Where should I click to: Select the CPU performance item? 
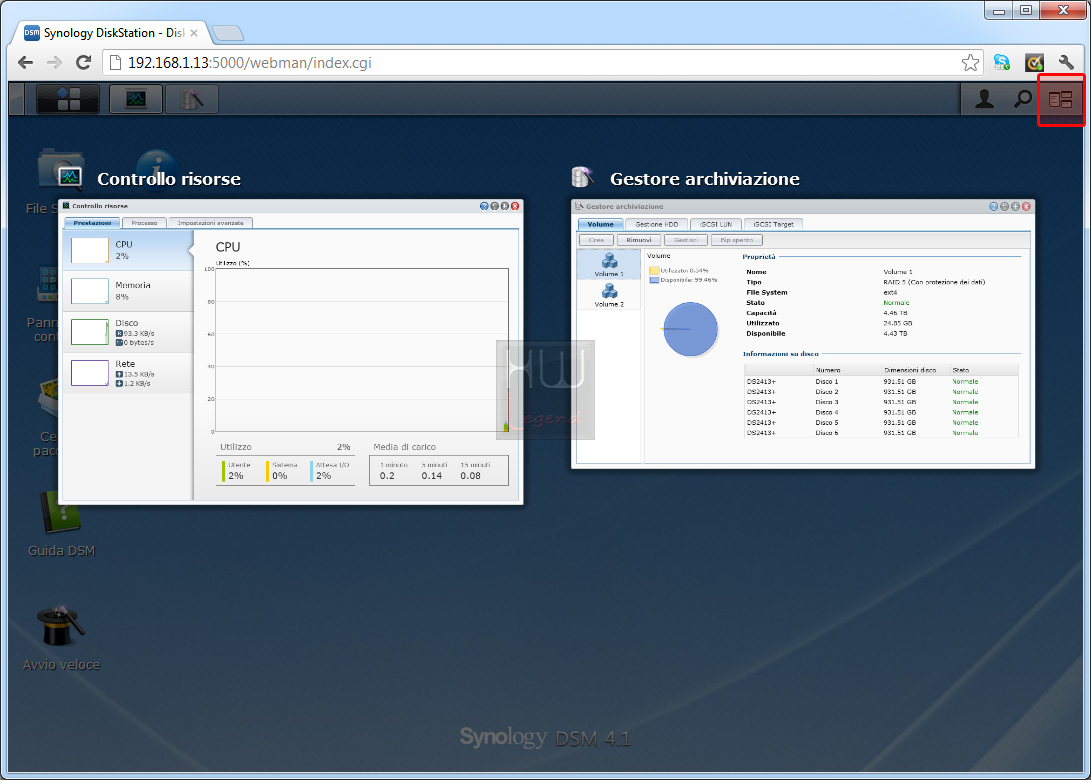click(127, 250)
